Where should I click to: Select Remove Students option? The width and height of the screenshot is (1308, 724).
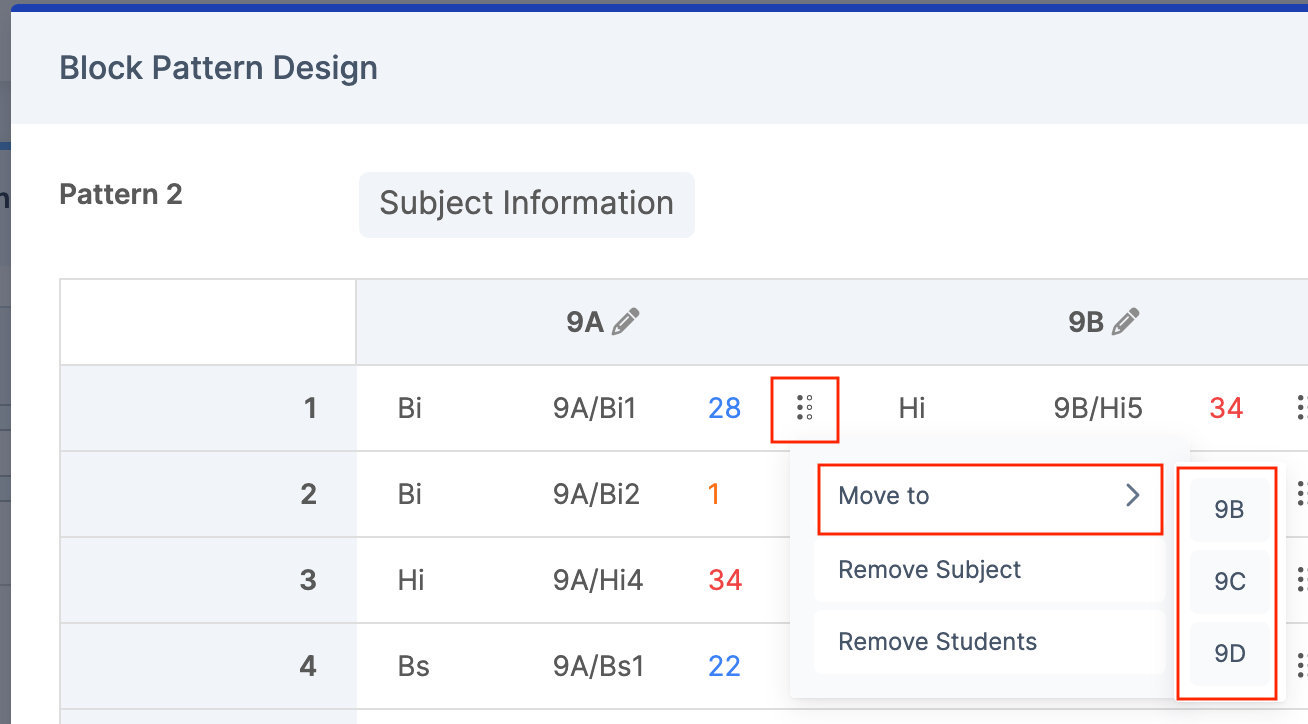[x=990, y=642]
